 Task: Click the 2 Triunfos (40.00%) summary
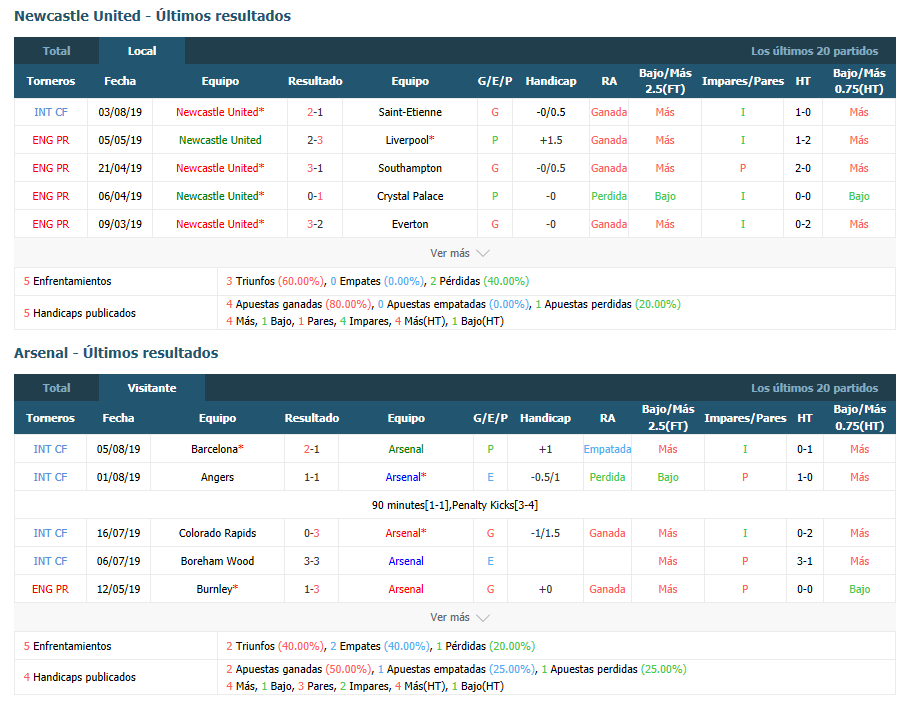click(x=275, y=646)
